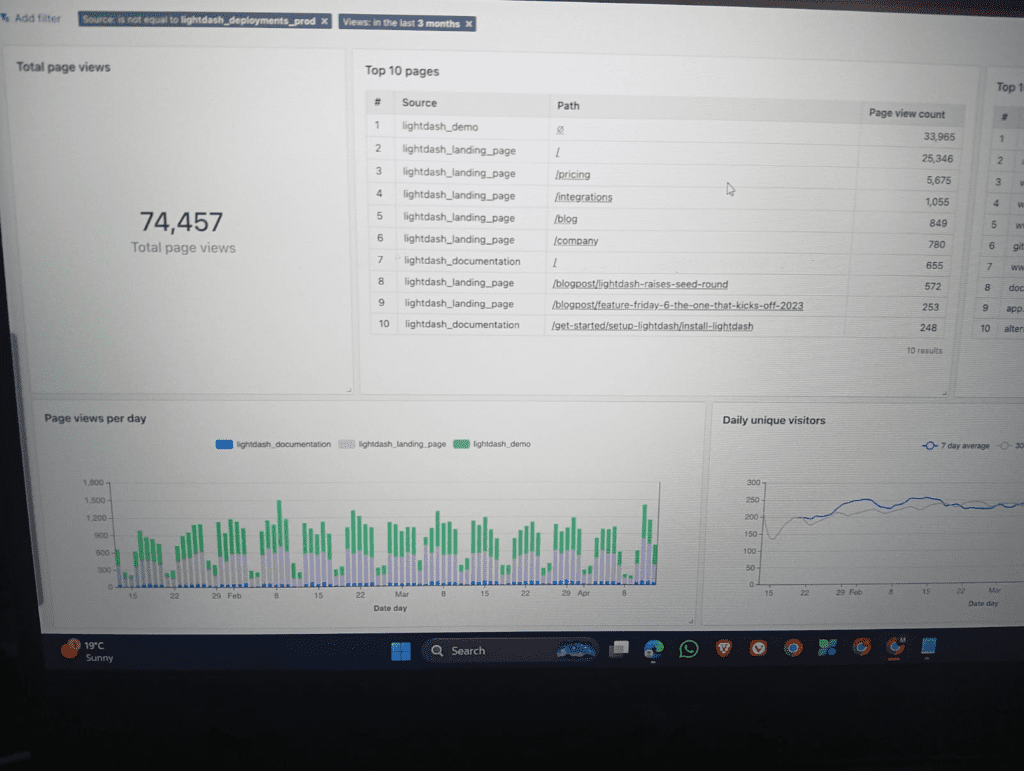Toggle lightdash_landing_page series in chart legend

393,443
